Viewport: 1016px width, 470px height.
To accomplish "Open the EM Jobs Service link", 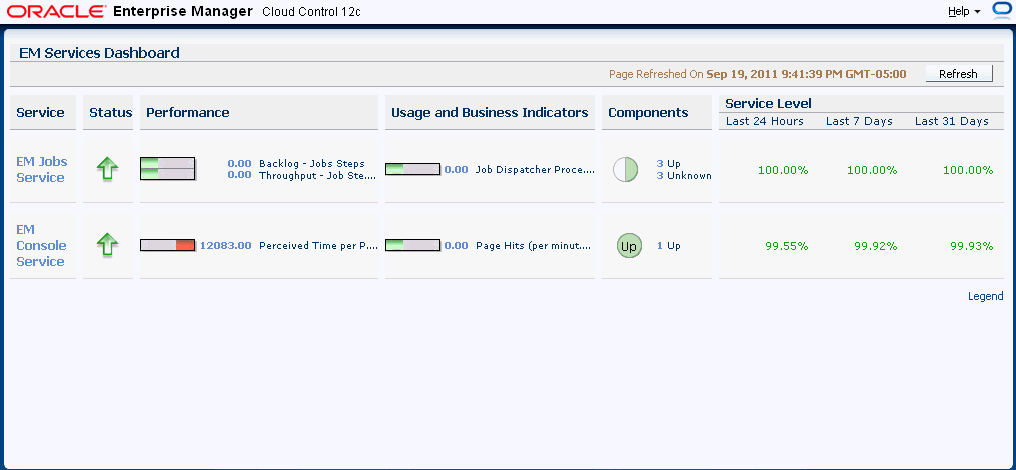I will pyautogui.click(x=41, y=169).
